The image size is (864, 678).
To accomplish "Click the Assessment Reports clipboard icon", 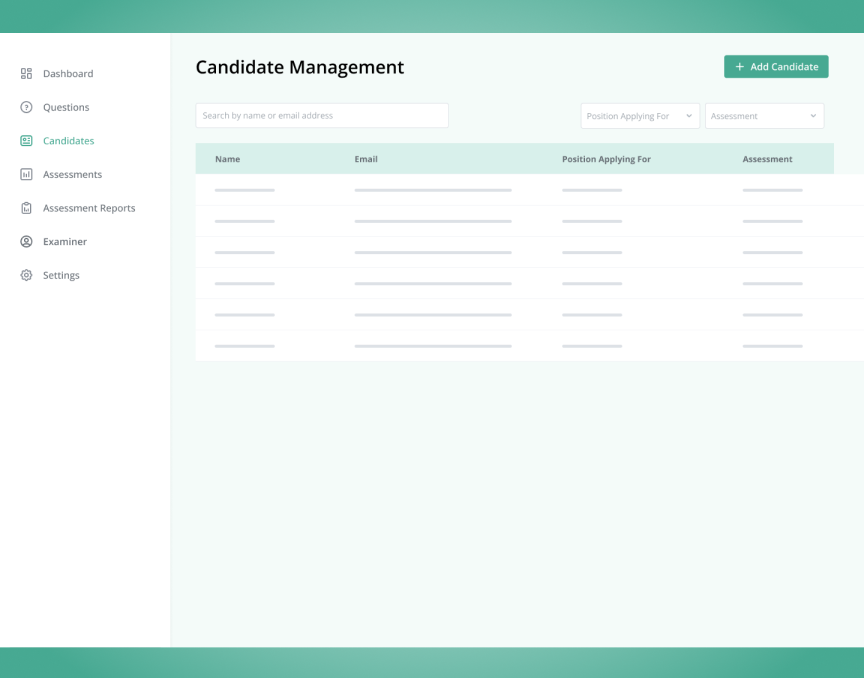I will pos(27,208).
